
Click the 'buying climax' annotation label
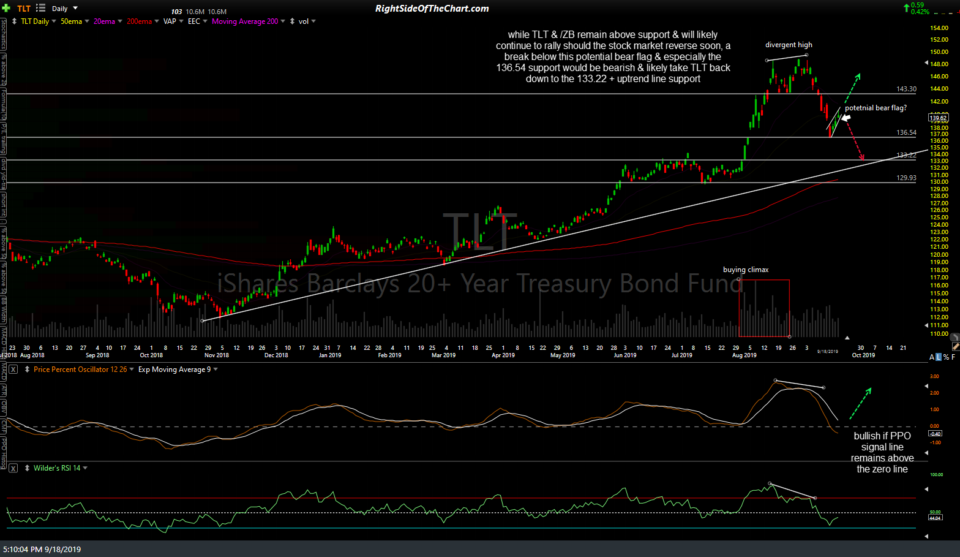pyautogui.click(x=746, y=270)
